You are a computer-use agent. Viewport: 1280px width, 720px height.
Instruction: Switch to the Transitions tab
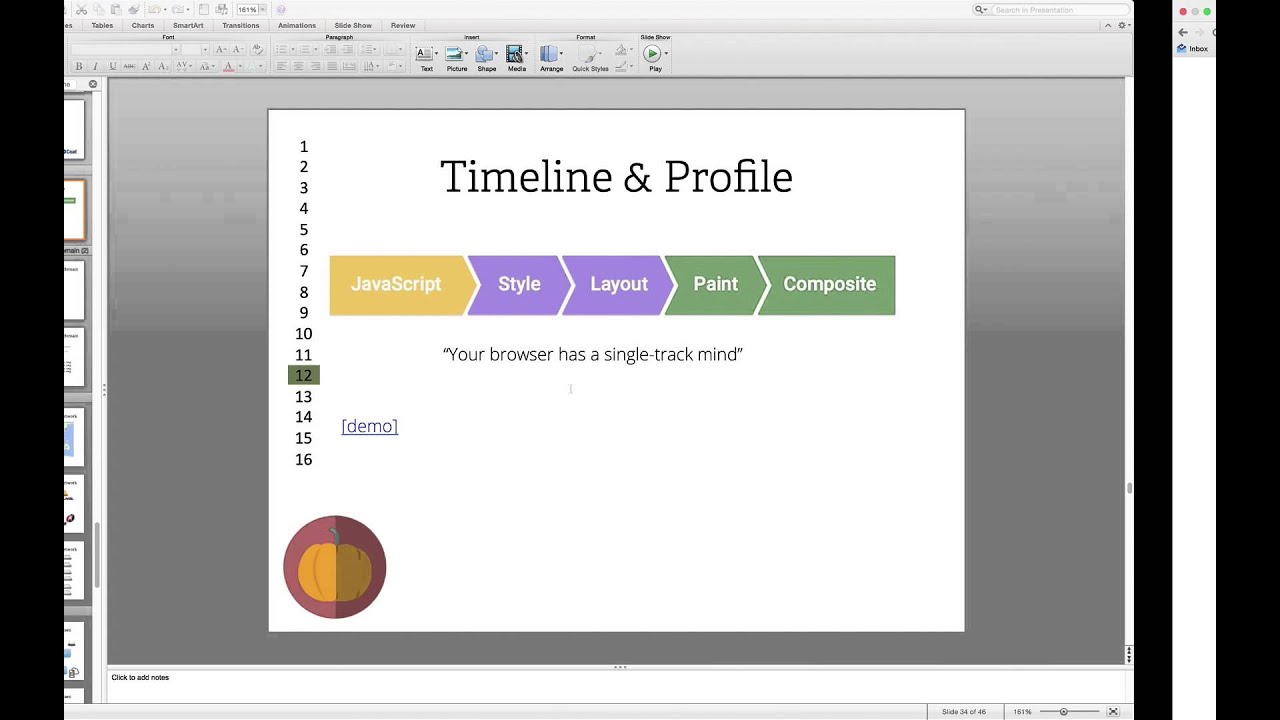(241, 25)
